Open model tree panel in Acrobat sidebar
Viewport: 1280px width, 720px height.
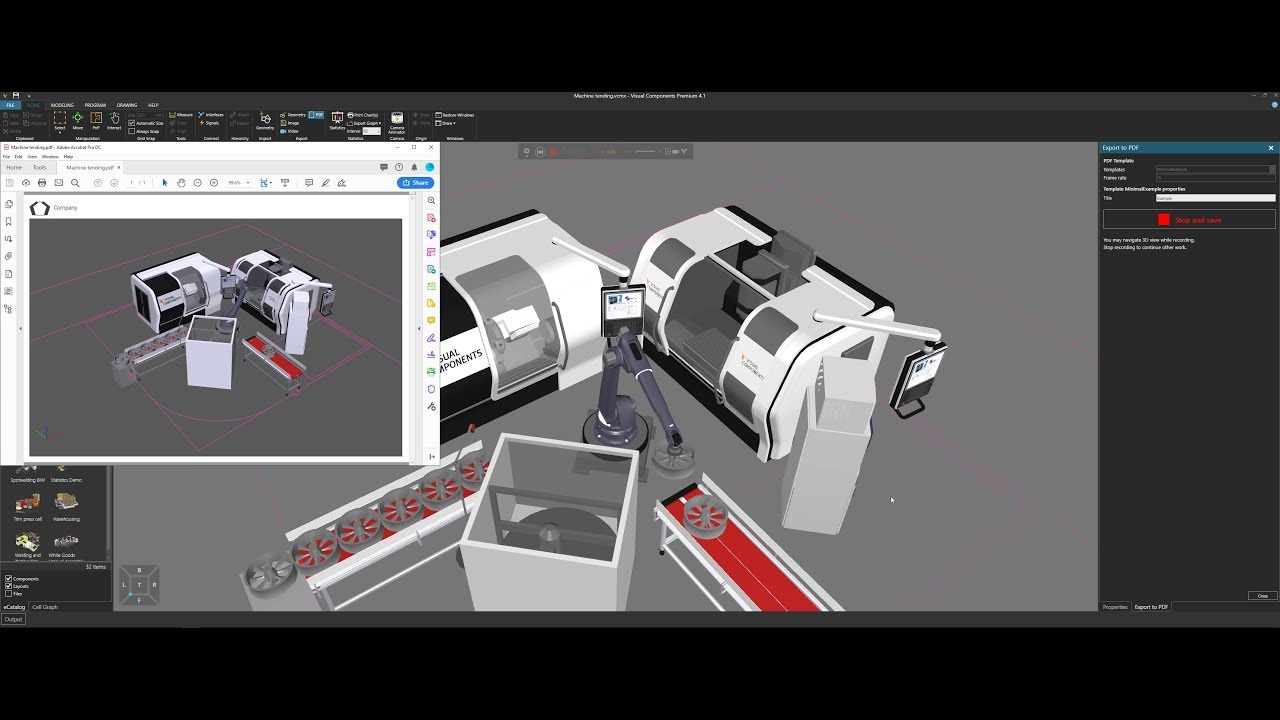pos(9,309)
